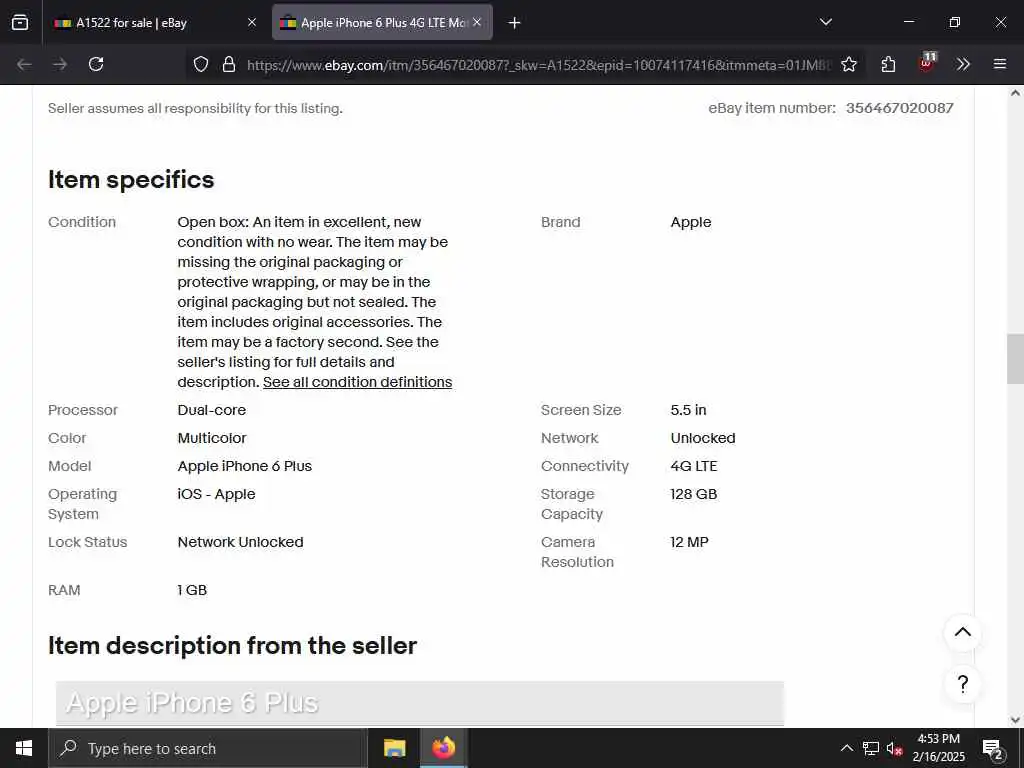
Task: Select the Network value Unlocked
Action: 703,438
